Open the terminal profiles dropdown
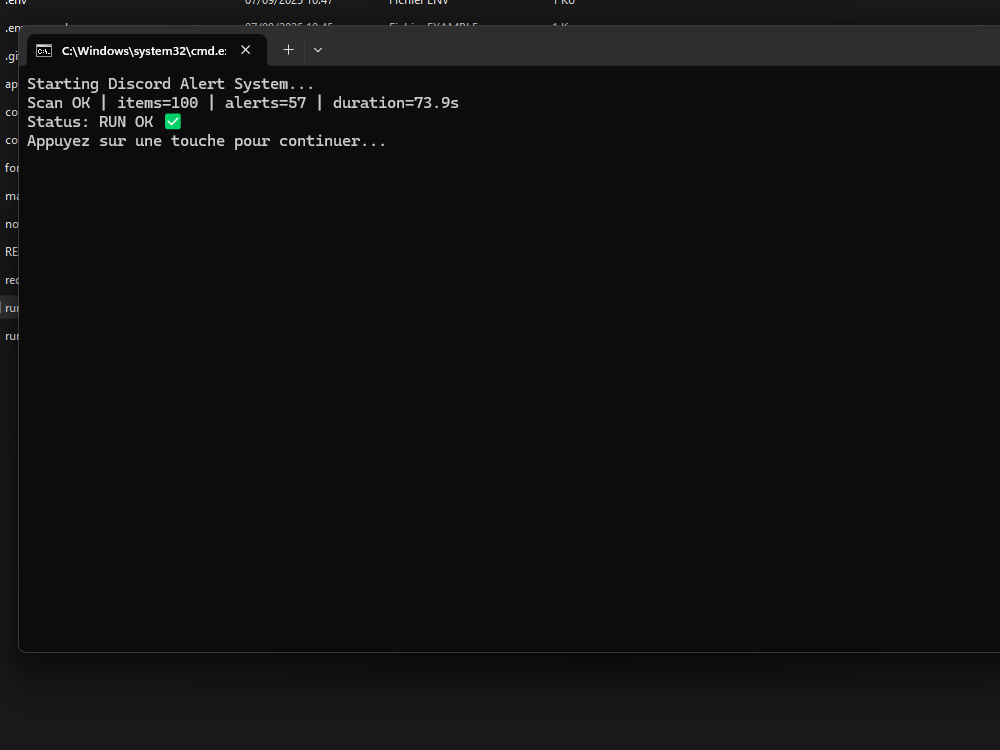The height and width of the screenshot is (750, 1000). (318, 50)
